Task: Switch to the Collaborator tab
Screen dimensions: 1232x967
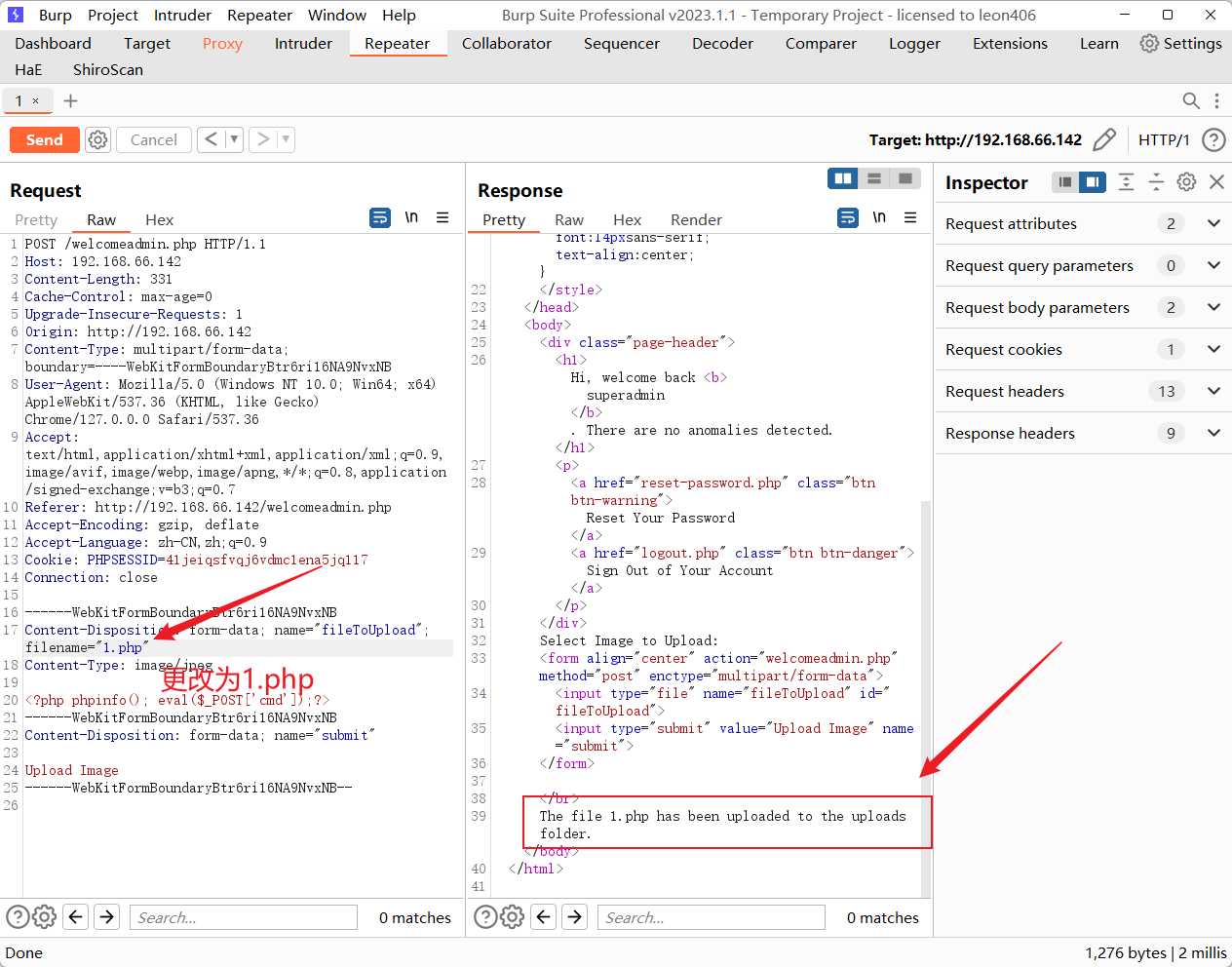Action: pos(507,43)
